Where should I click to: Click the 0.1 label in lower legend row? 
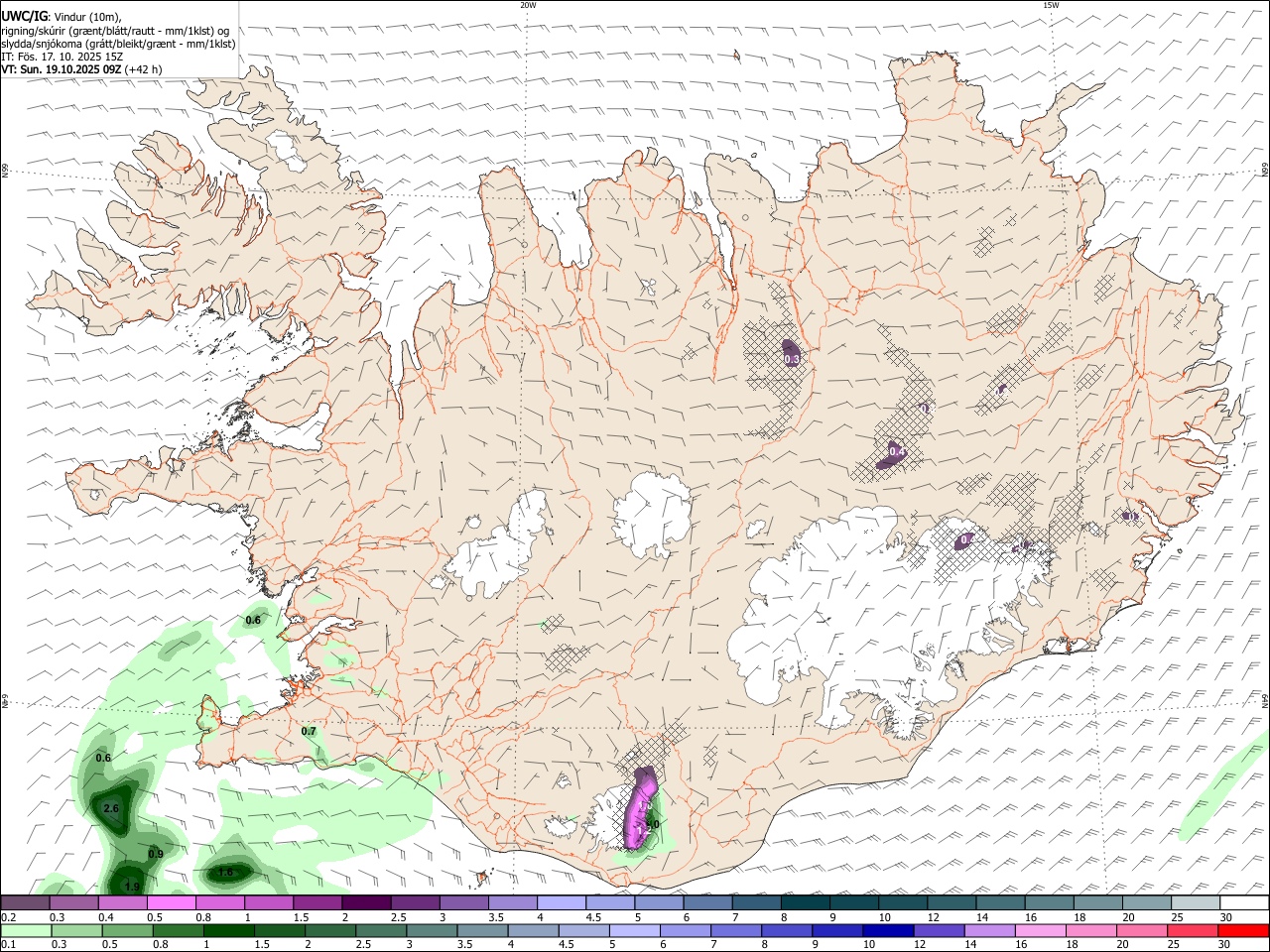[8, 946]
